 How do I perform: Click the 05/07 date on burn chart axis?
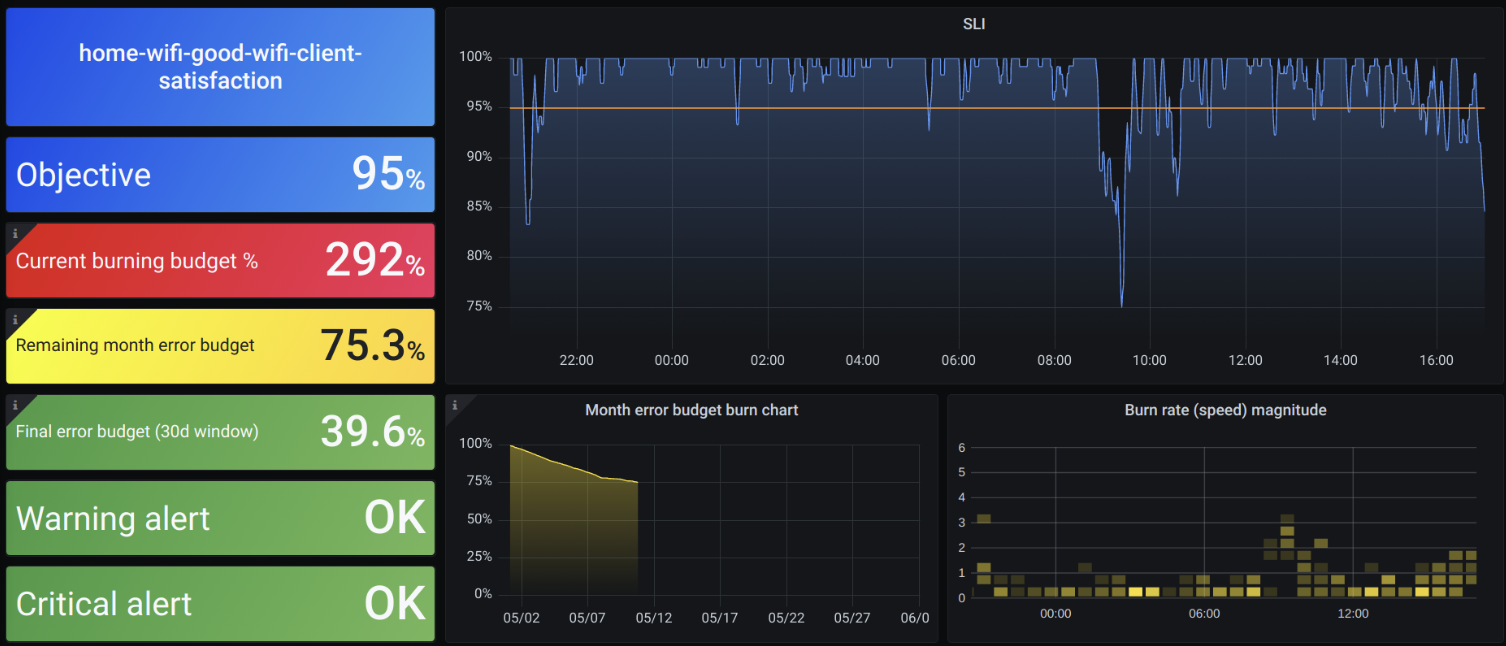(x=587, y=618)
